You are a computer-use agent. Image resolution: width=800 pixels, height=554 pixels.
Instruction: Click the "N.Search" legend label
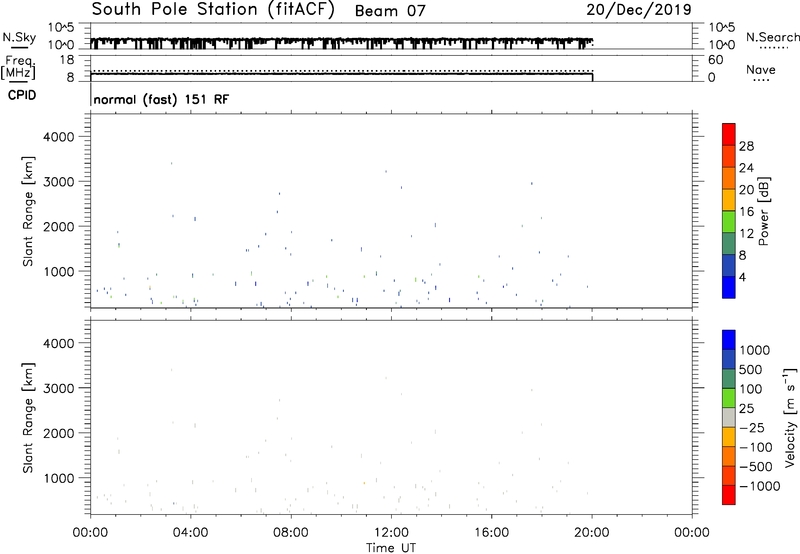coord(772,37)
